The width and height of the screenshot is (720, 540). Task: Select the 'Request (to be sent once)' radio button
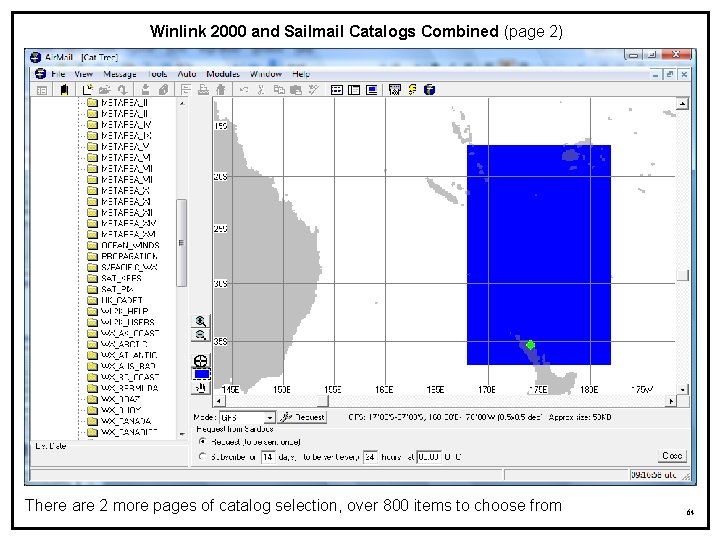202,441
